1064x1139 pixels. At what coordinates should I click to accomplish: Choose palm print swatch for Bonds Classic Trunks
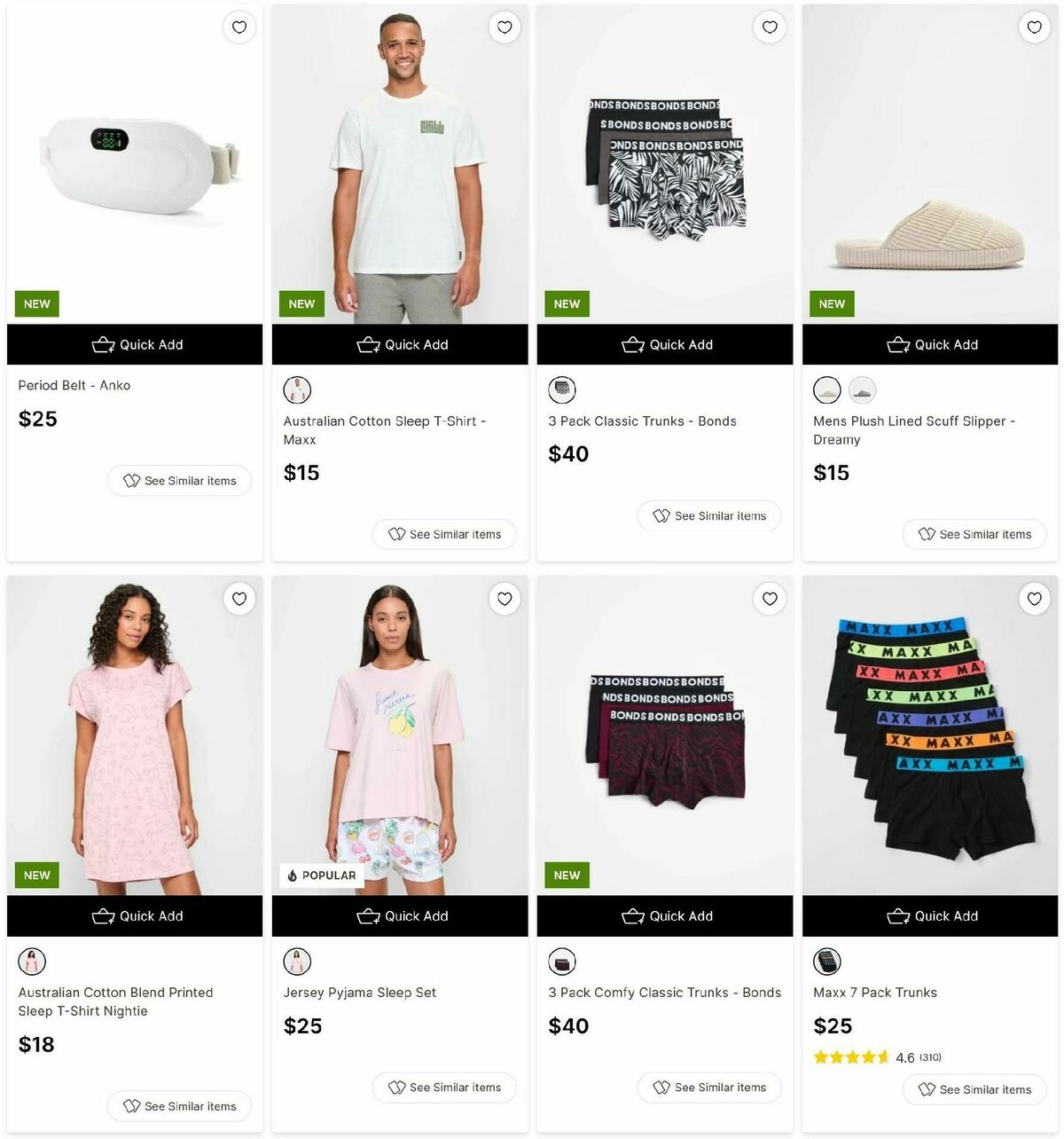click(562, 390)
